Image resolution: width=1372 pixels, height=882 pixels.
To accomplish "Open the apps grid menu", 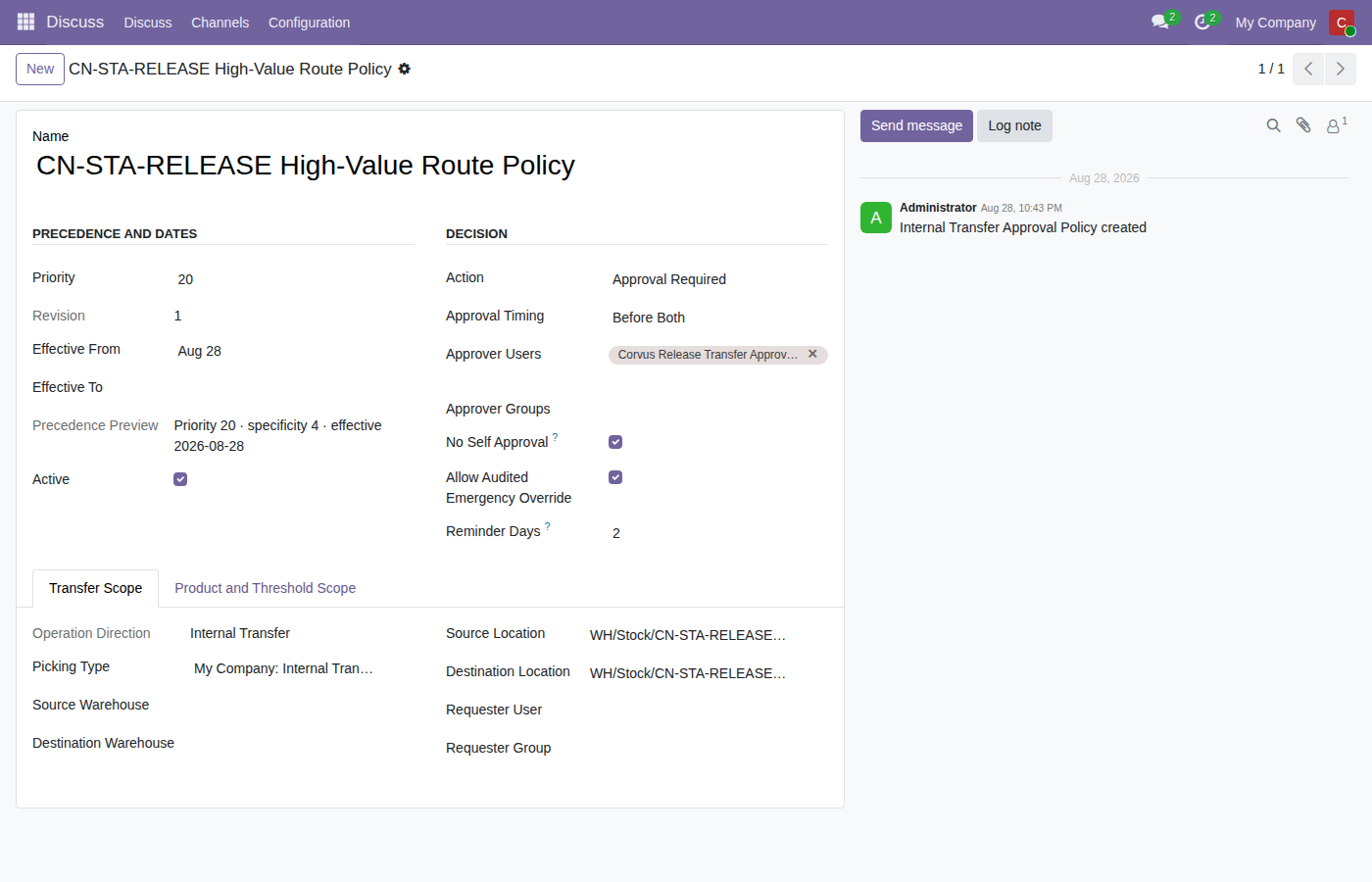I will click(x=25, y=22).
